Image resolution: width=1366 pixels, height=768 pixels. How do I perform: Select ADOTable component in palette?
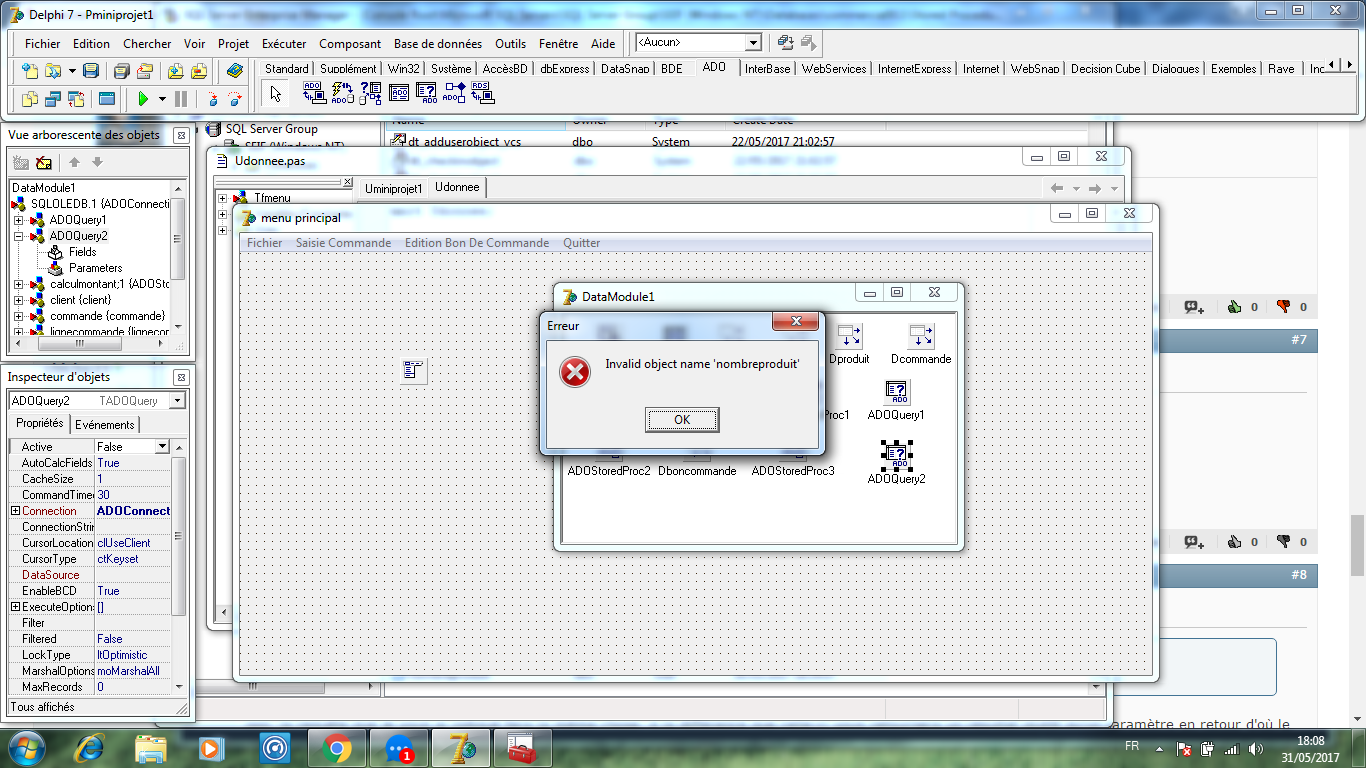(x=399, y=94)
